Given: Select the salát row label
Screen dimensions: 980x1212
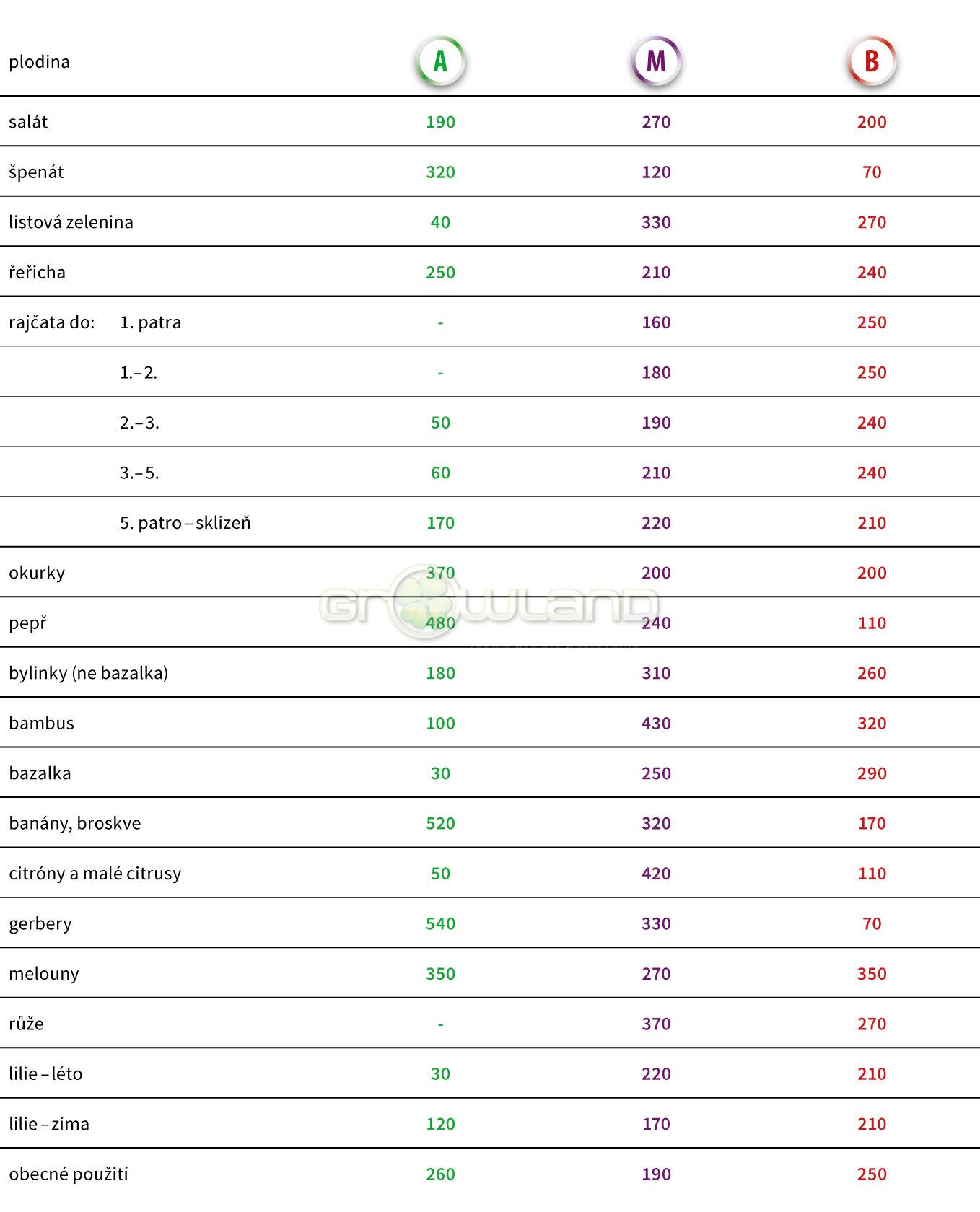Looking at the screenshot, I should tap(28, 122).
